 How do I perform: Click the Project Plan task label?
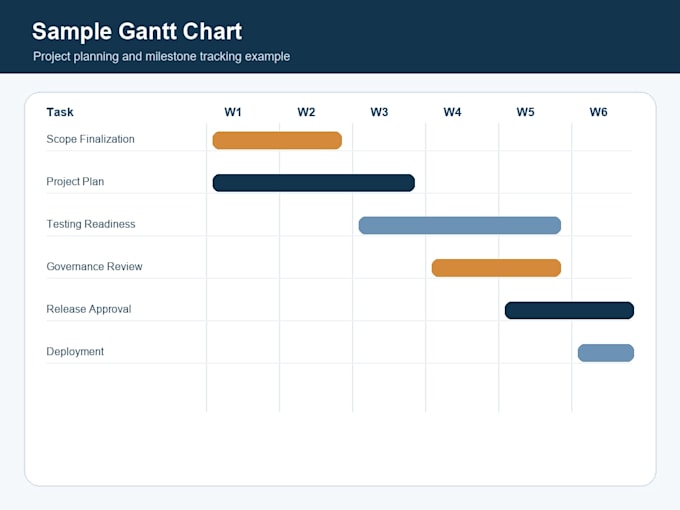click(75, 182)
